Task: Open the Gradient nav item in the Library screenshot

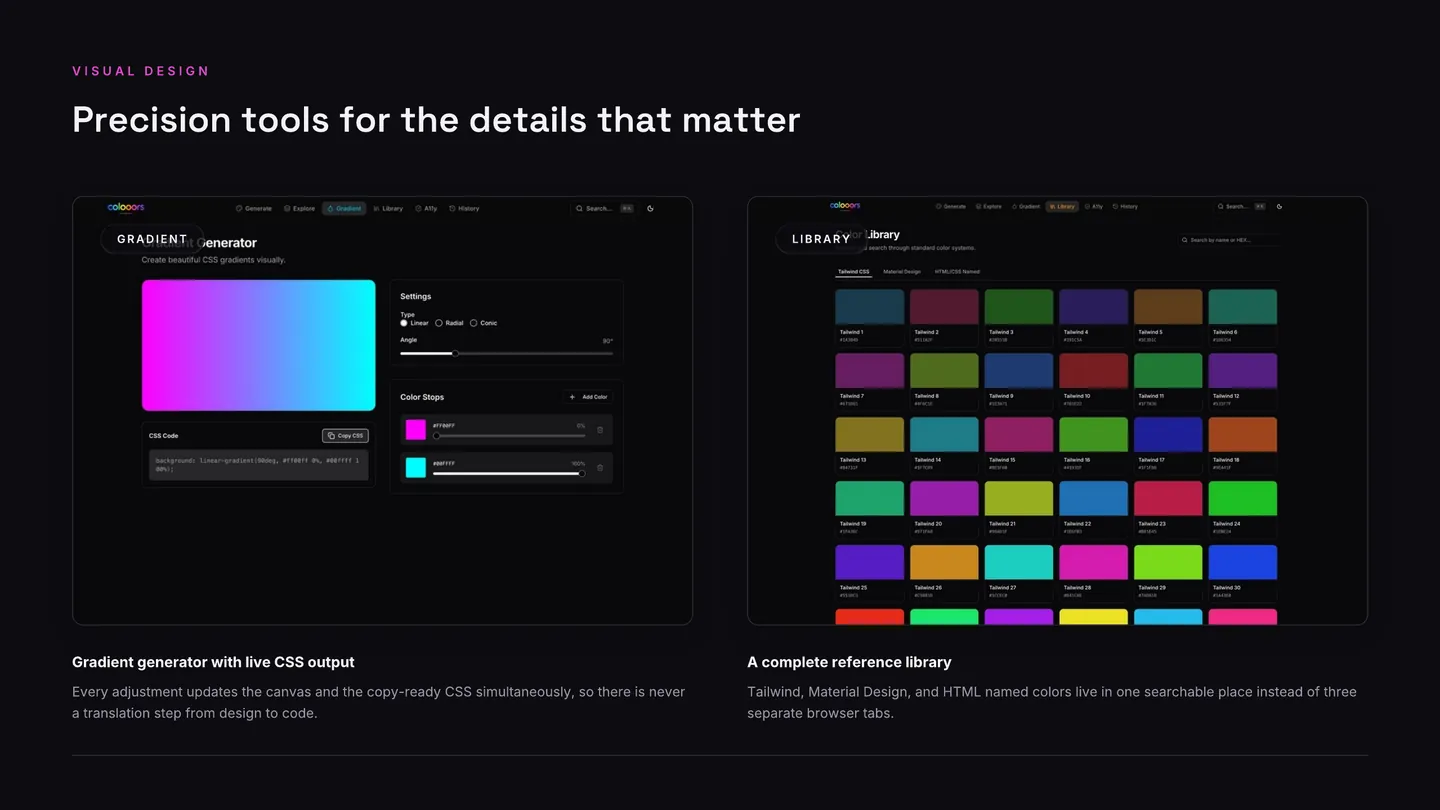Action: click(x=1026, y=207)
